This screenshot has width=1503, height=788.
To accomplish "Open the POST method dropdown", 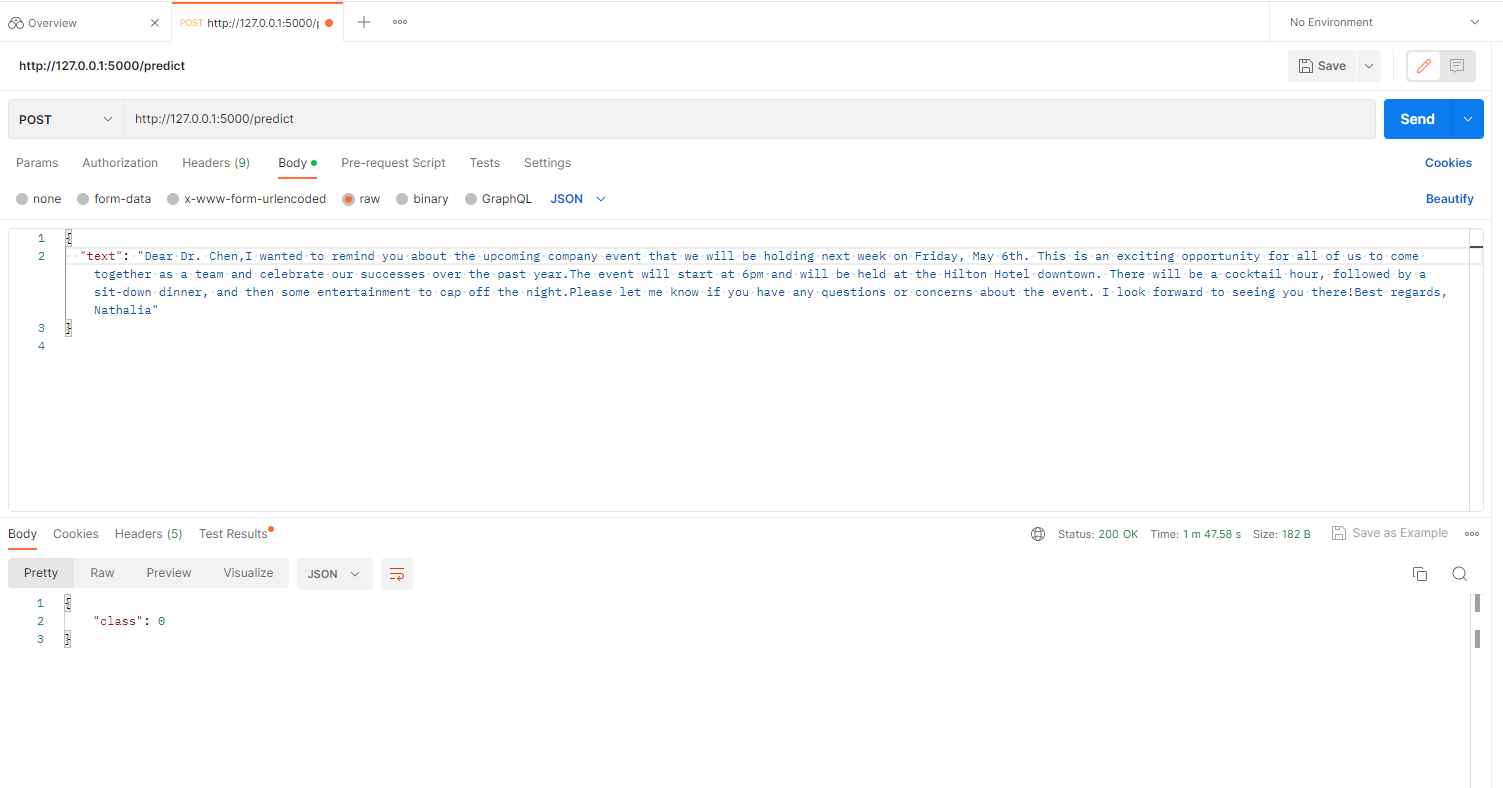I will pyautogui.click(x=64, y=118).
